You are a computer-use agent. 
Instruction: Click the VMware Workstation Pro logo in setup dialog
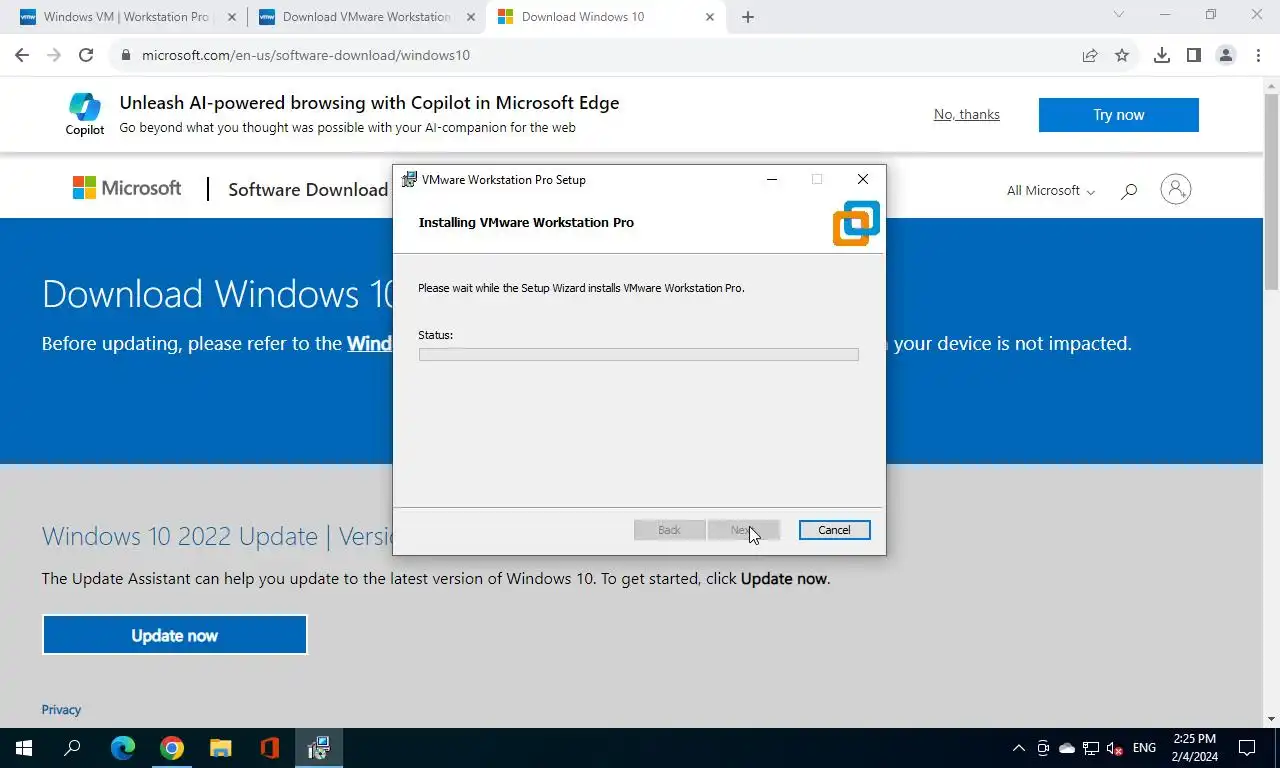click(856, 223)
